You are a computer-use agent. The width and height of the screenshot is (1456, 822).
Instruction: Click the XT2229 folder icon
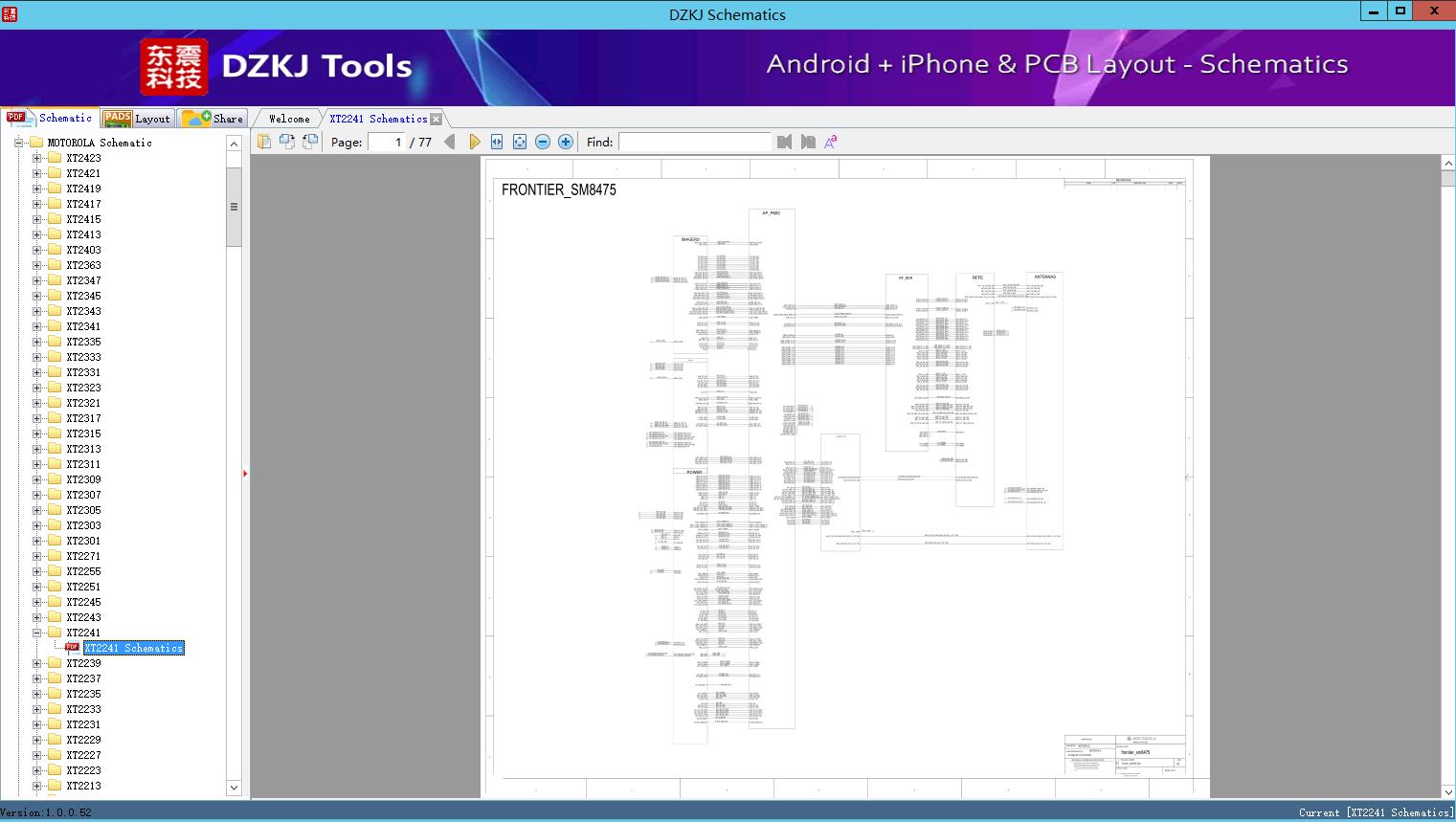(x=55, y=740)
